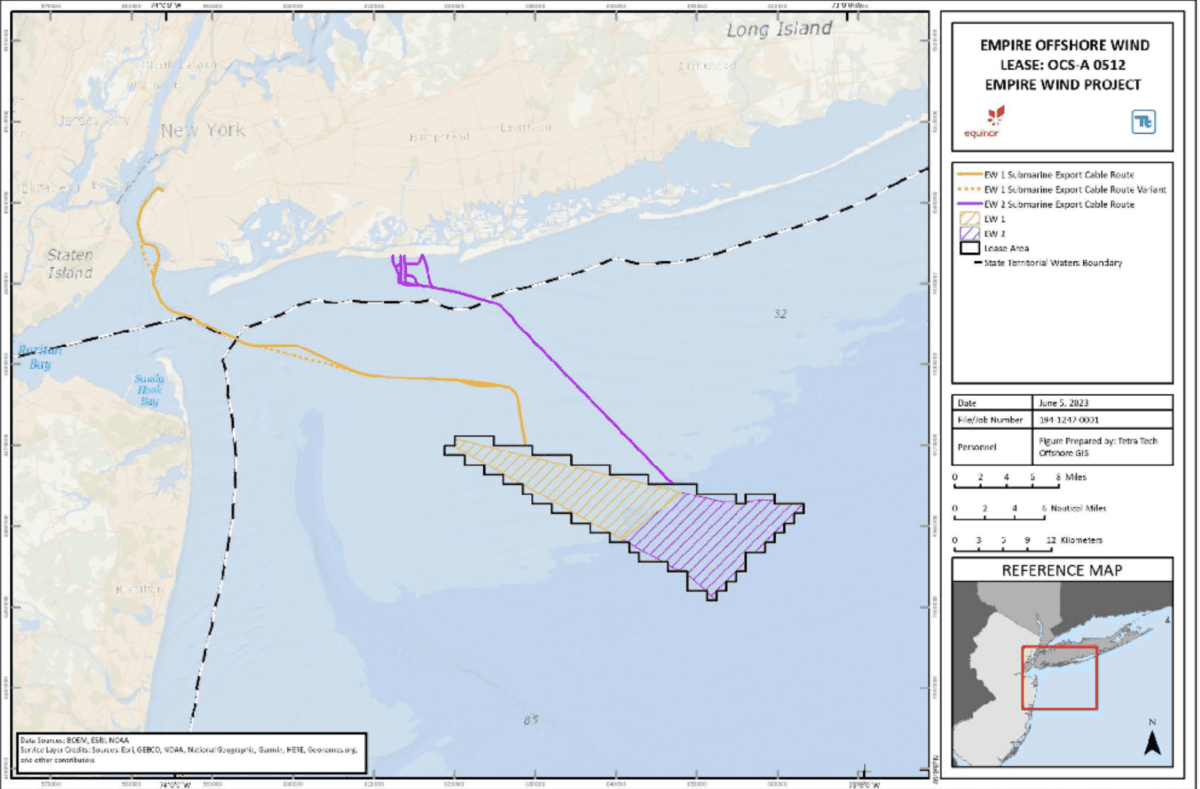Click the State Territorial Waters Boundary legend dash
This screenshot has width=1200, height=789.
tap(978, 263)
